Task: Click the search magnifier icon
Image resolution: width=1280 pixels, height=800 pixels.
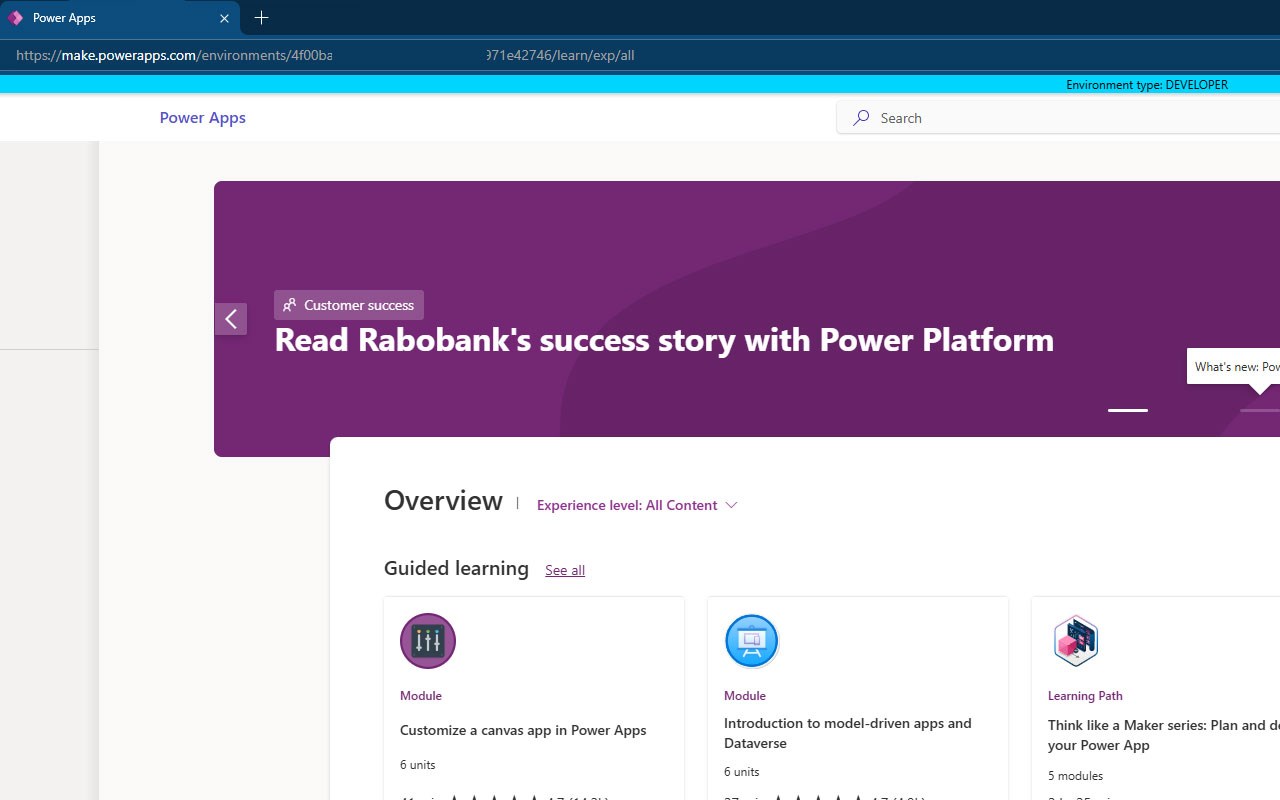Action: (861, 118)
